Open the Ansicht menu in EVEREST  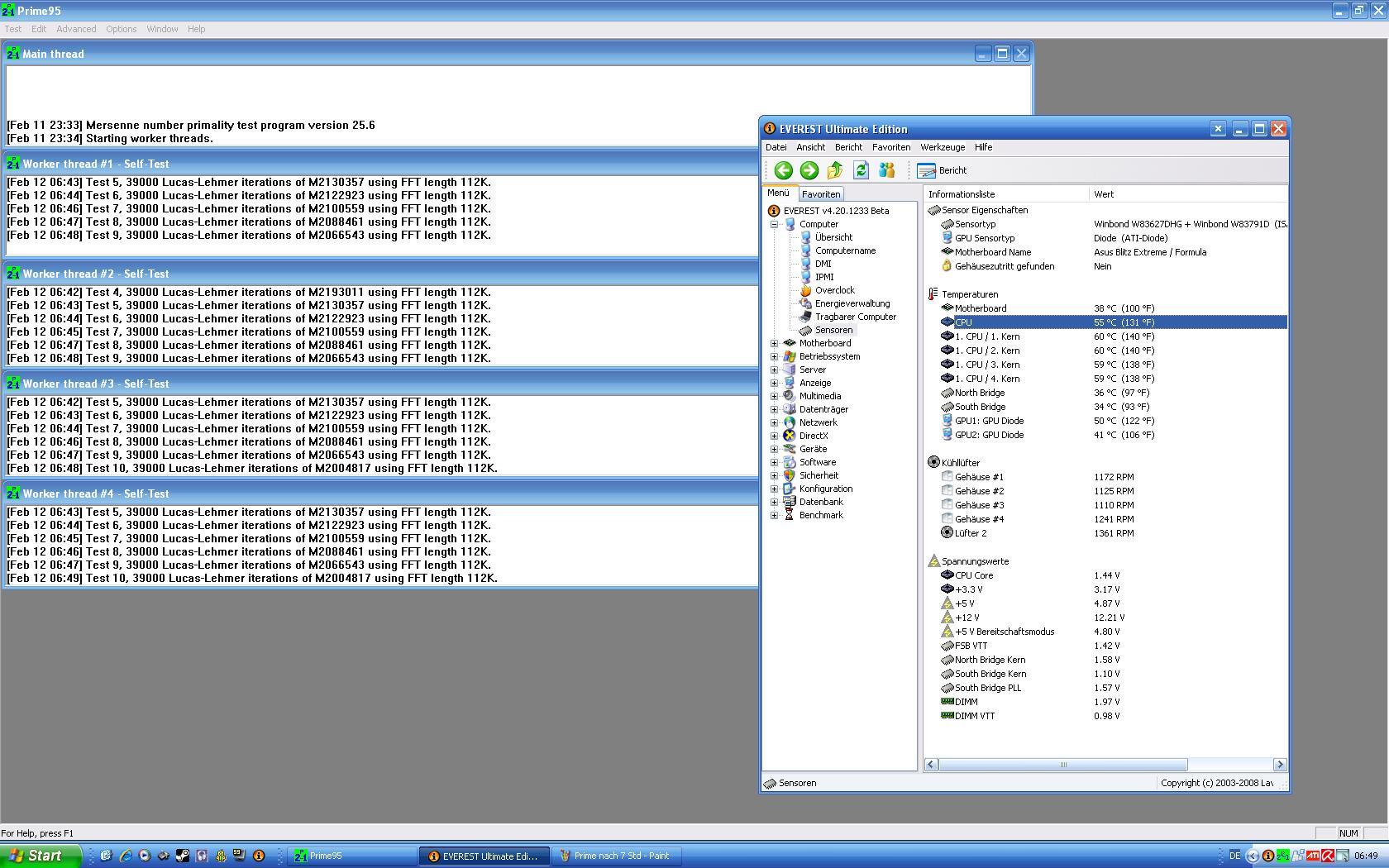coord(810,147)
